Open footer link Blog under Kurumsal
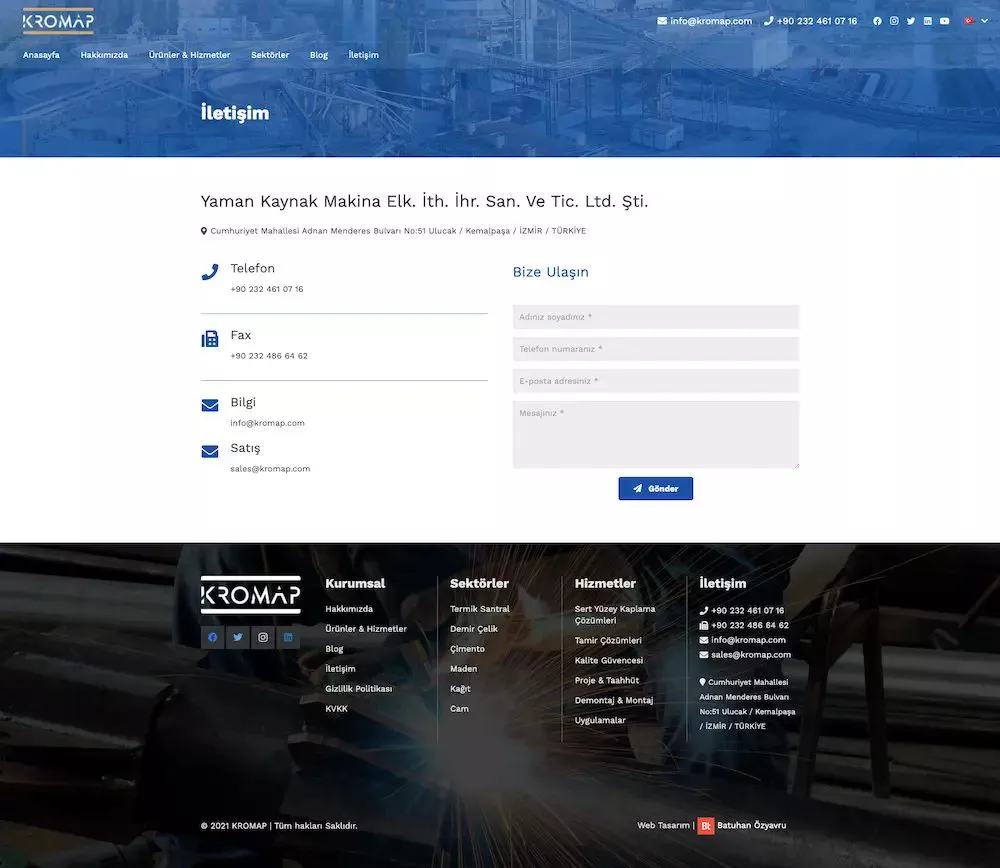Viewport: 1000px width, 868px height. click(334, 649)
